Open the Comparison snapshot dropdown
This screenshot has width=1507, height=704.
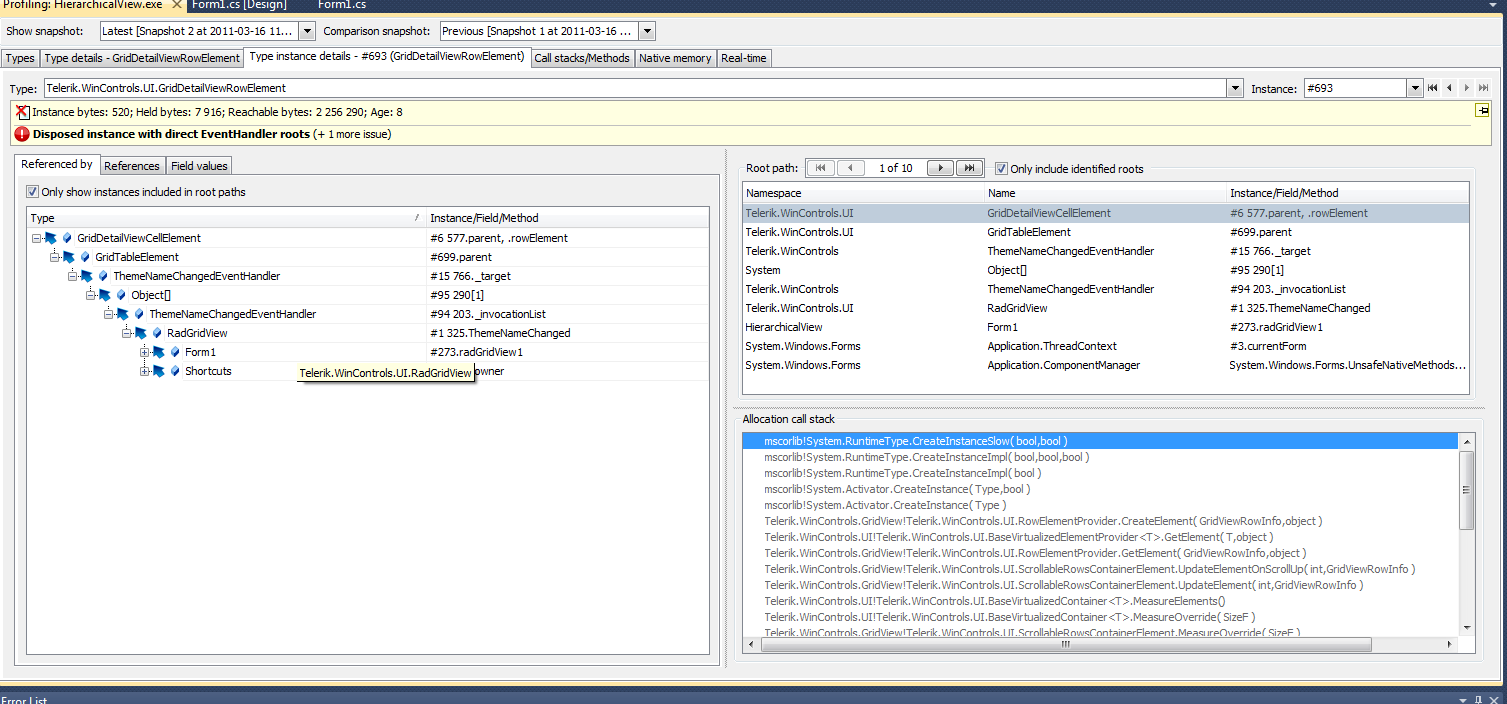pos(647,32)
